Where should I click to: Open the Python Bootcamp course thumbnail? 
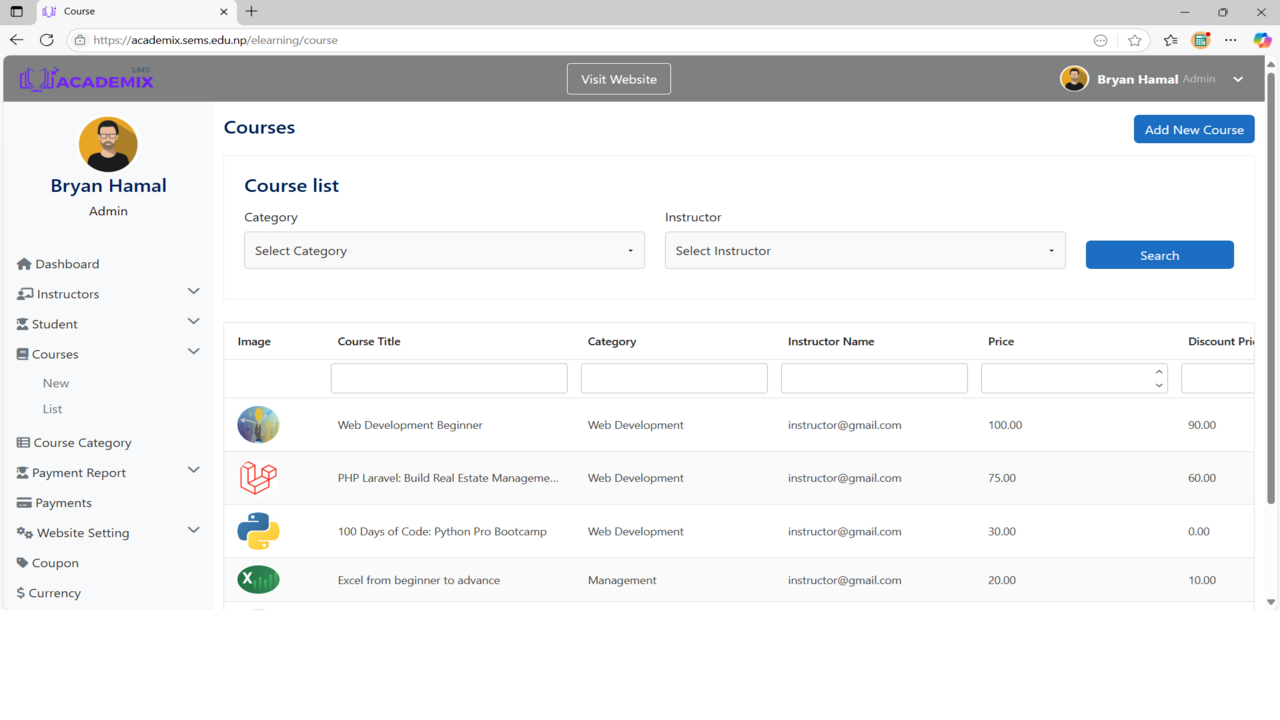coord(258,531)
